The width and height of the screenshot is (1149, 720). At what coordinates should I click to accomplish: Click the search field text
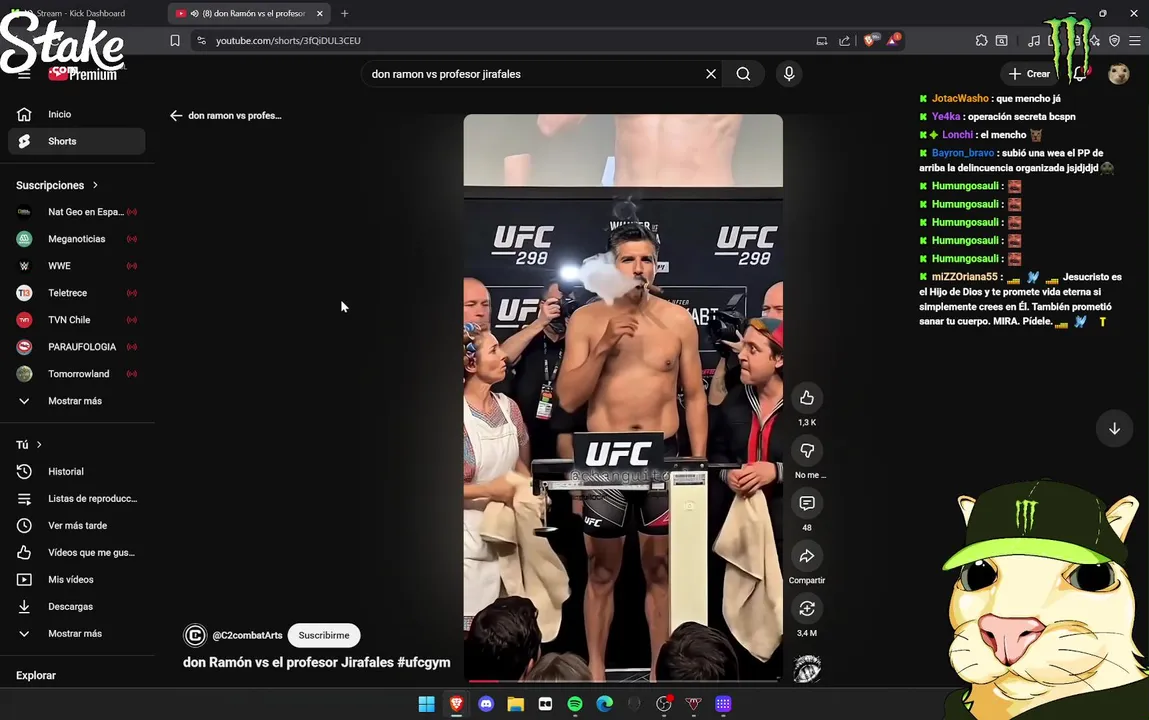[446, 74]
